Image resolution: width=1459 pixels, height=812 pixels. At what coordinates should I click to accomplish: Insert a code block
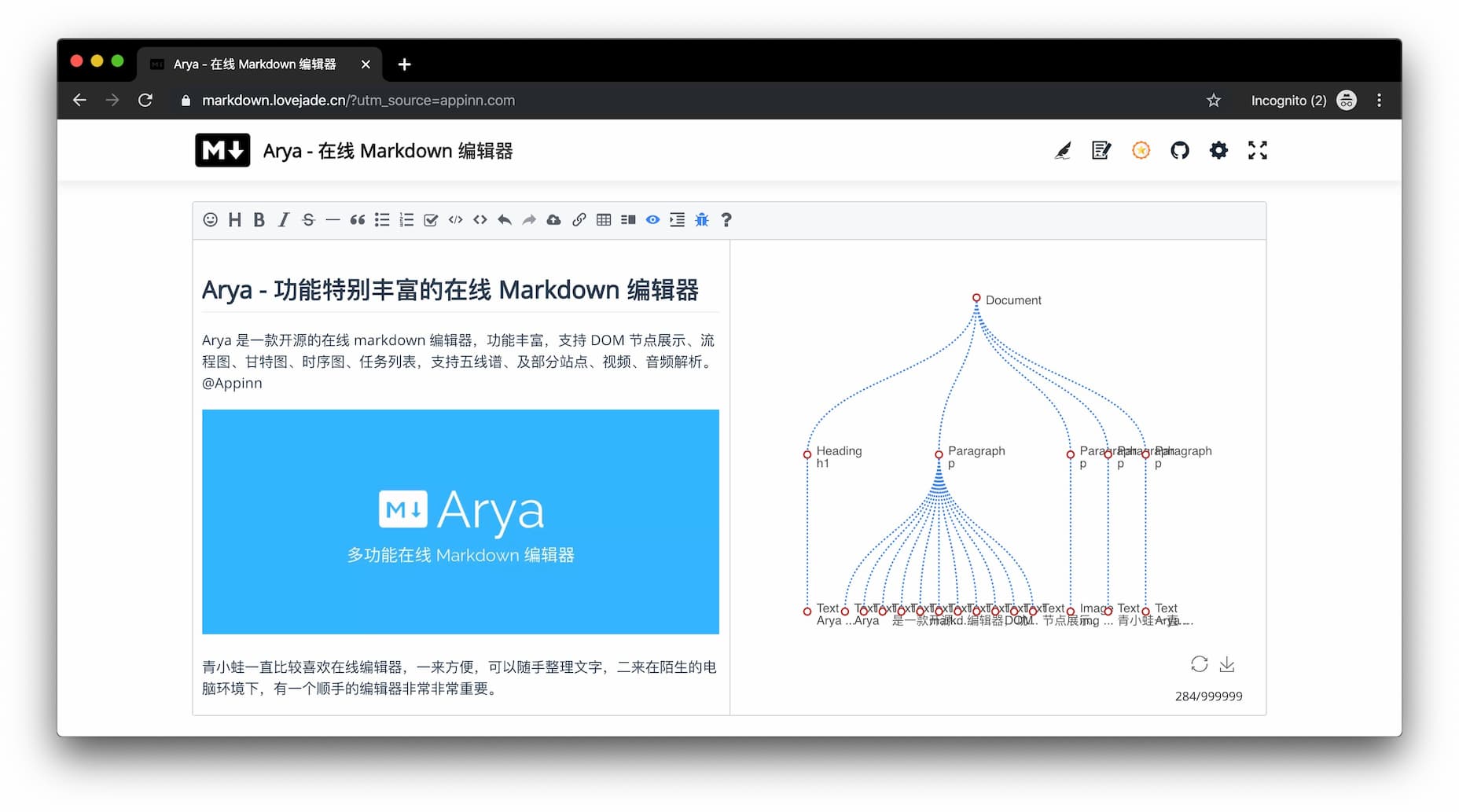pos(455,220)
